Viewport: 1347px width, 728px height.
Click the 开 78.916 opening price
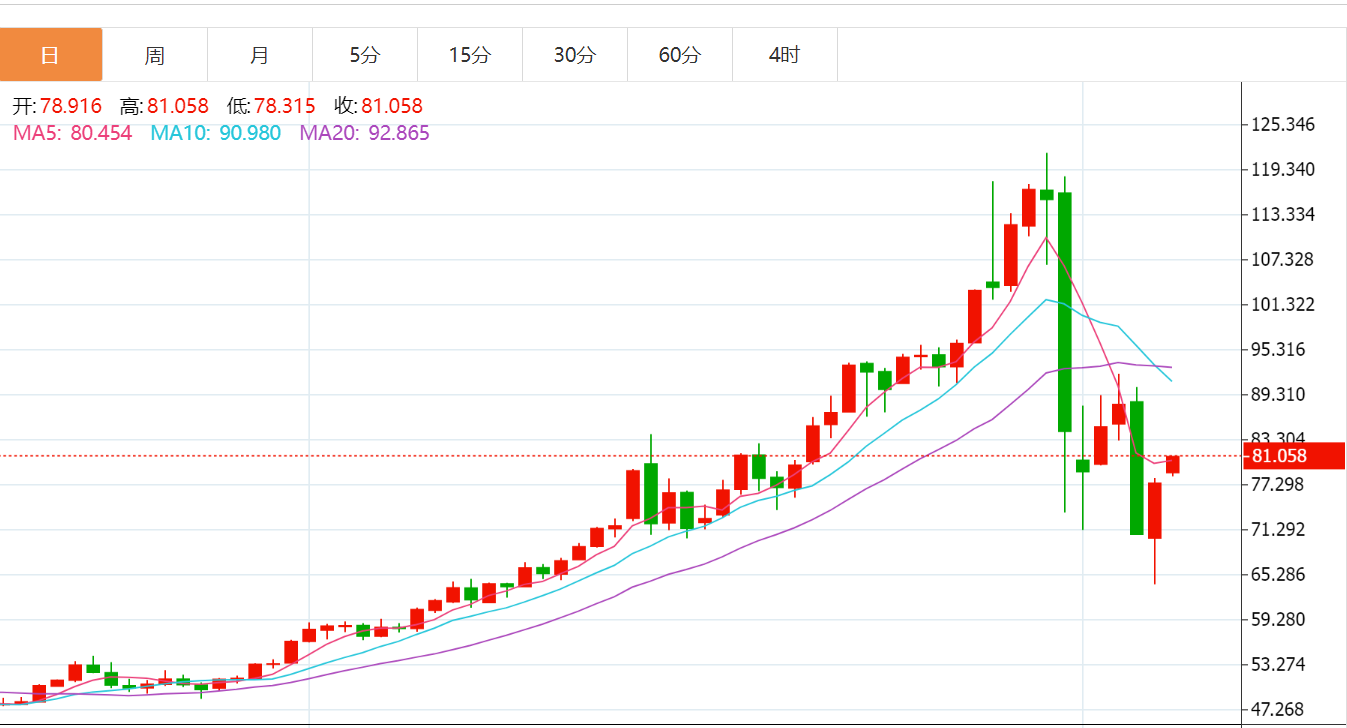56,106
